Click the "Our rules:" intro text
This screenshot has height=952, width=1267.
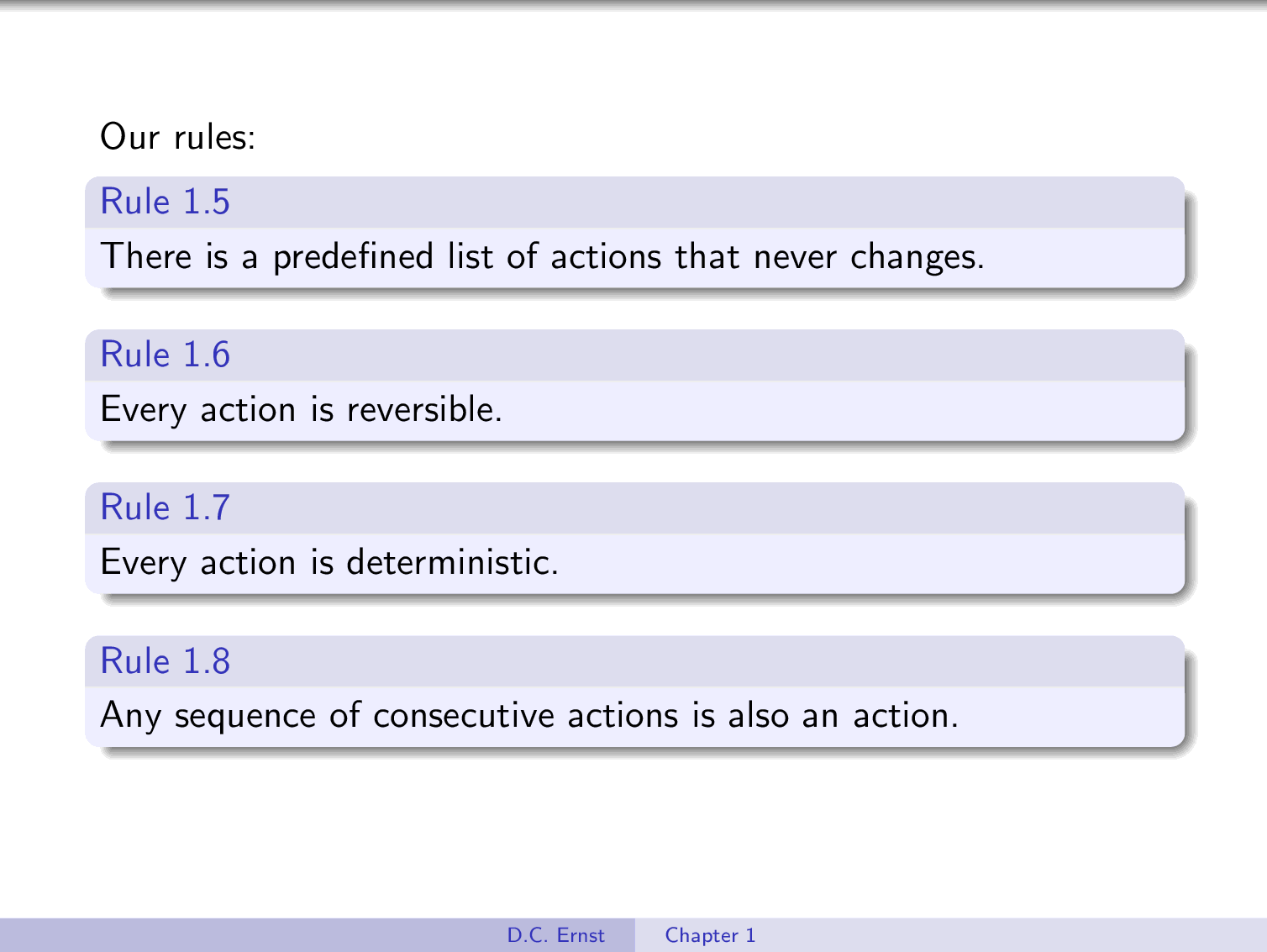click(x=177, y=137)
